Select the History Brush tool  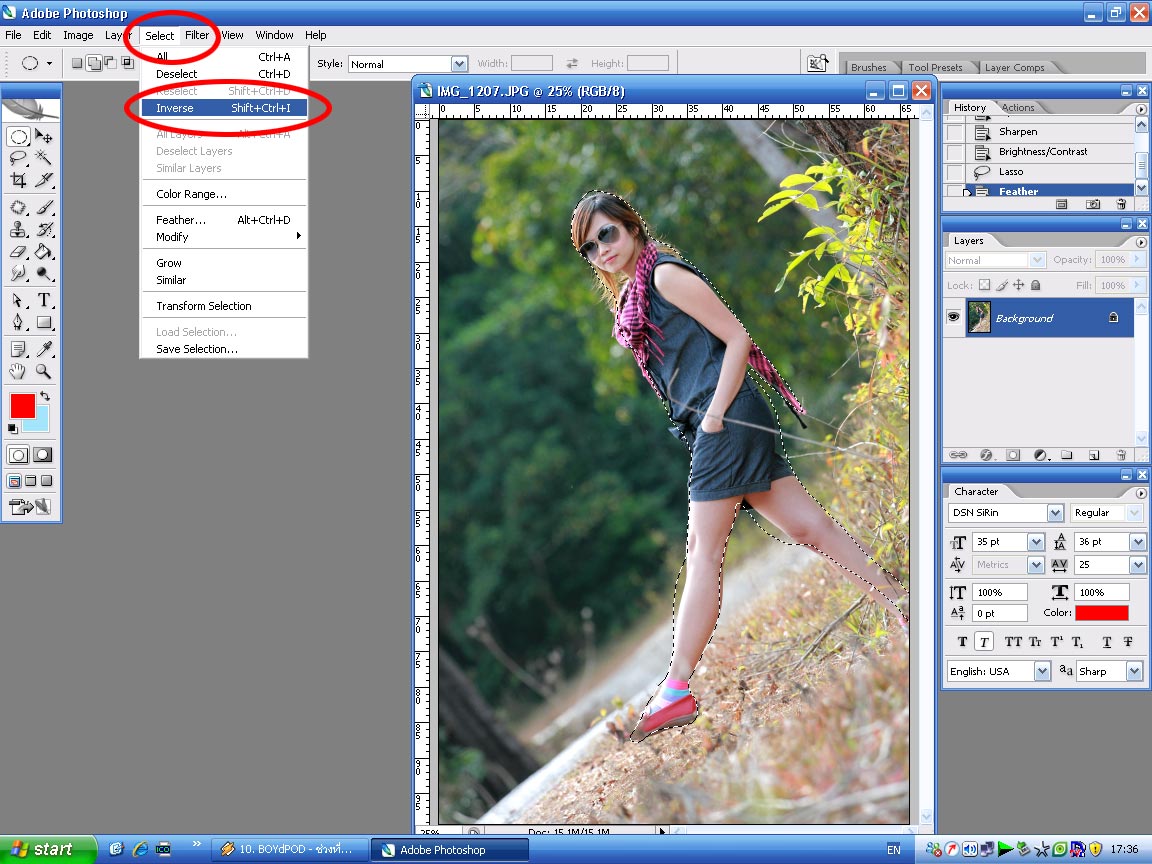(x=43, y=229)
